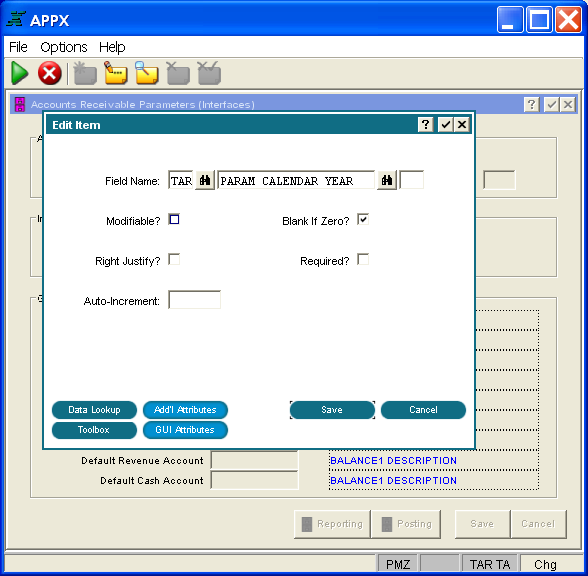Click the green Run arrow toolbar icon

pos(19,73)
